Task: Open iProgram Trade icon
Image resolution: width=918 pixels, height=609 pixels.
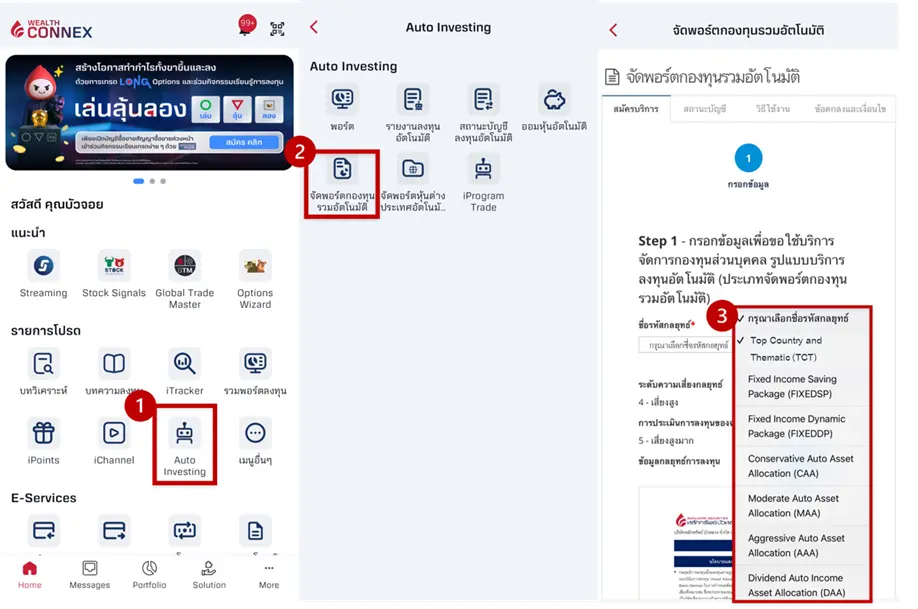Action: pyautogui.click(x=483, y=170)
